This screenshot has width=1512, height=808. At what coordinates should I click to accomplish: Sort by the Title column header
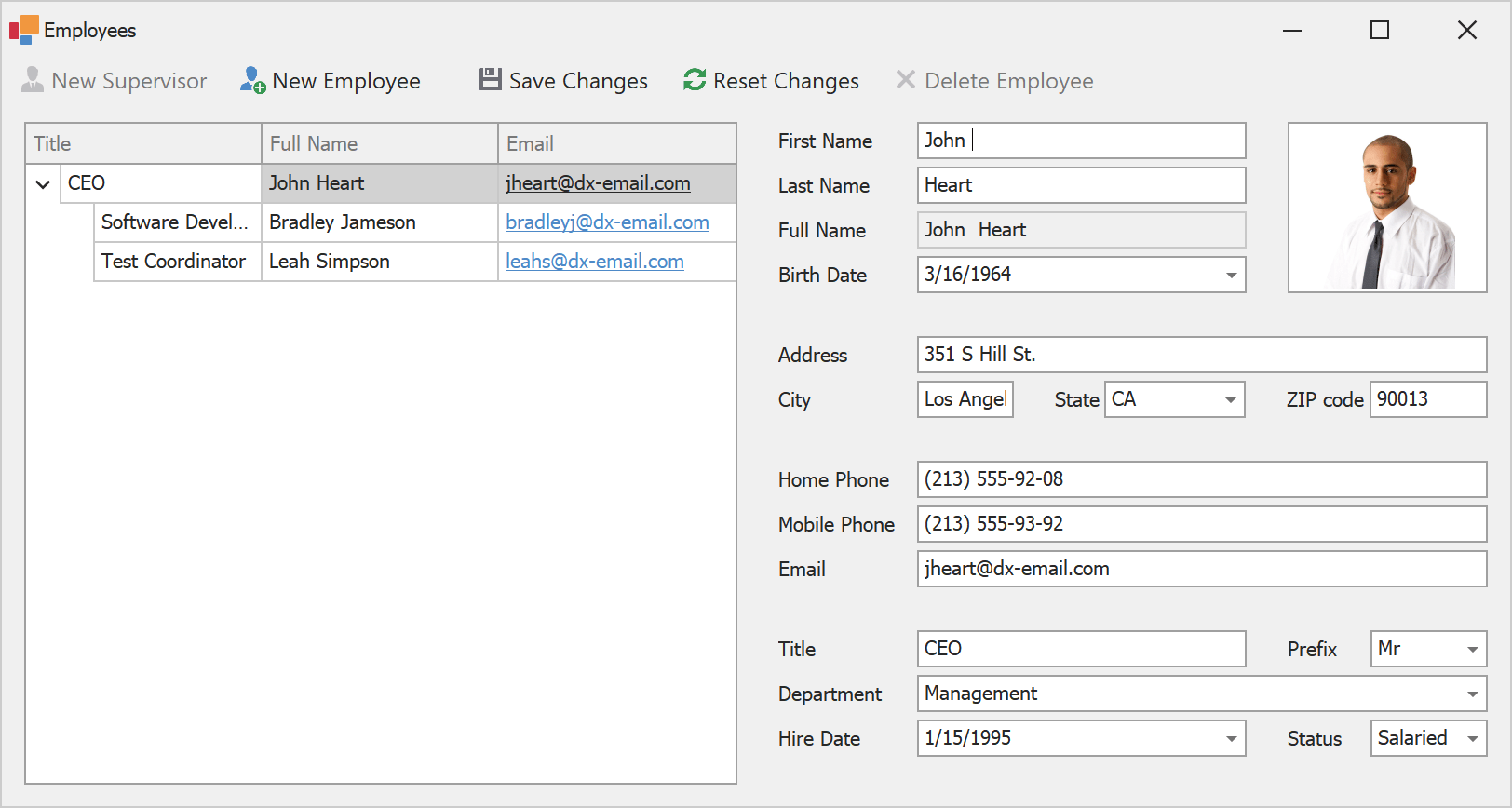tap(143, 143)
